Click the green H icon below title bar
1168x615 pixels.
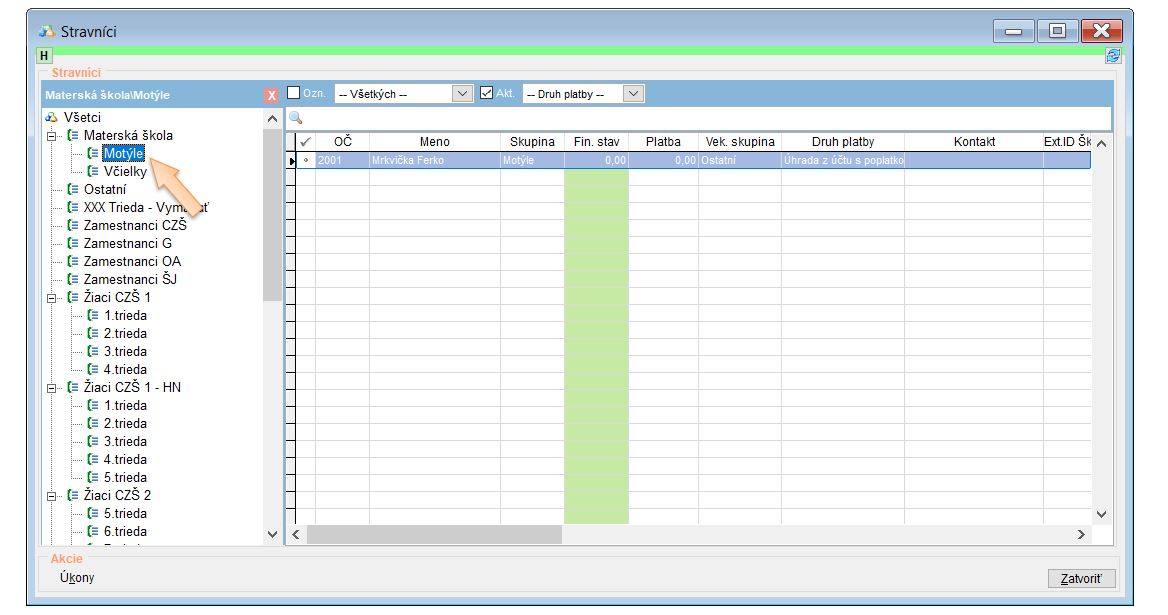44,56
